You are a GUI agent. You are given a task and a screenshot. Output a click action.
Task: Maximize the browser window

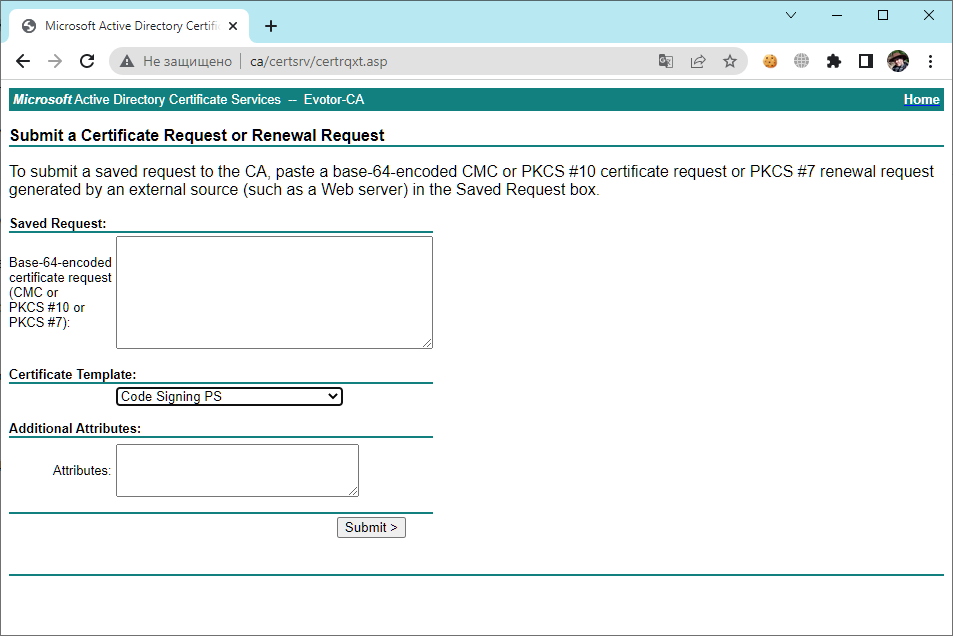pos(883,15)
